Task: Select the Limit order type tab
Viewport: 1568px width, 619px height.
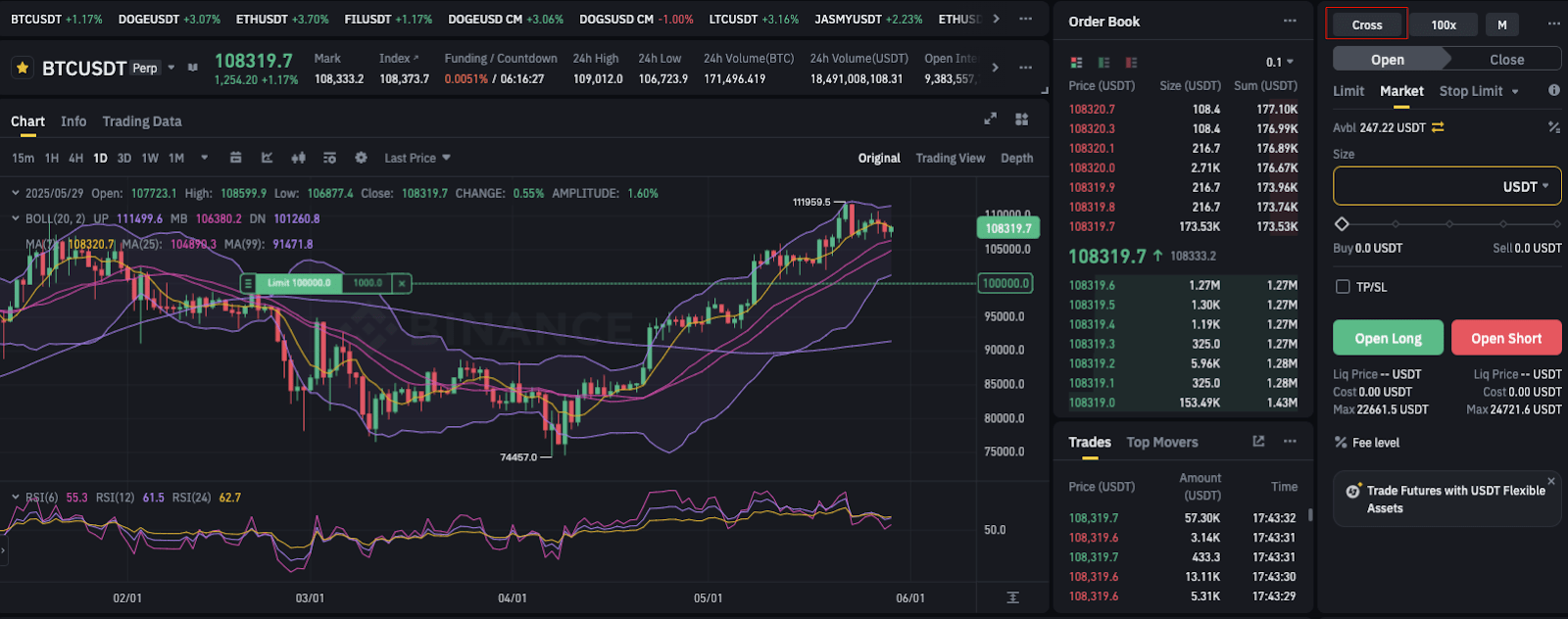Action: tap(1348, 91)
